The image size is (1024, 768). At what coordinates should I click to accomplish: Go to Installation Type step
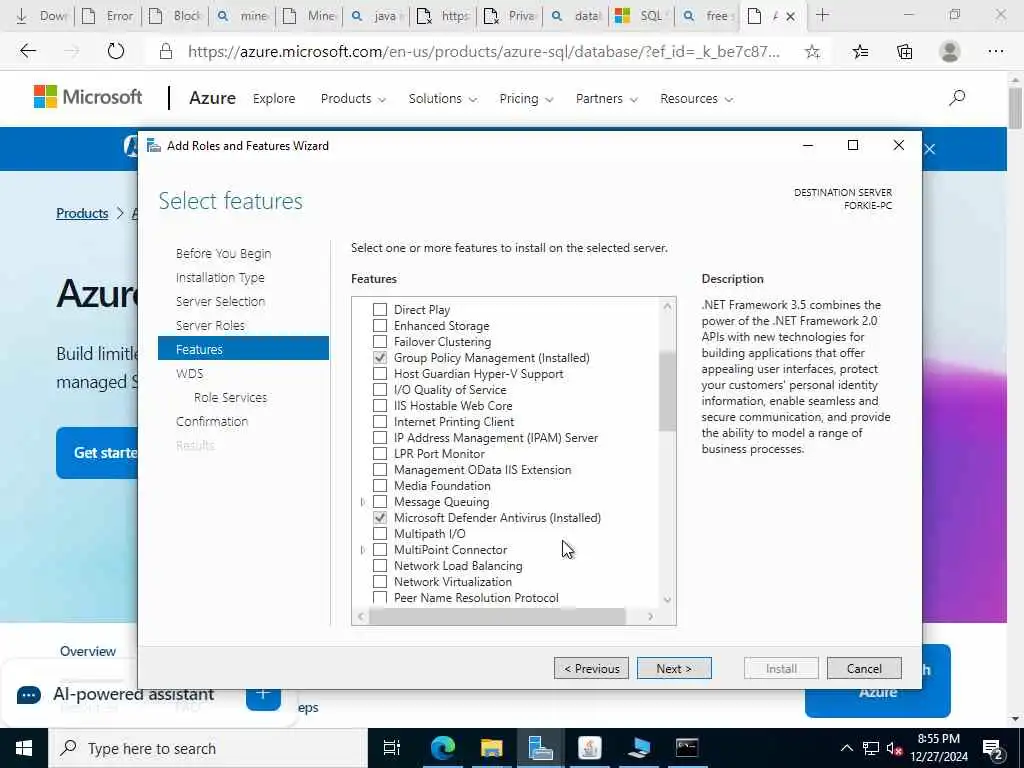220,278
